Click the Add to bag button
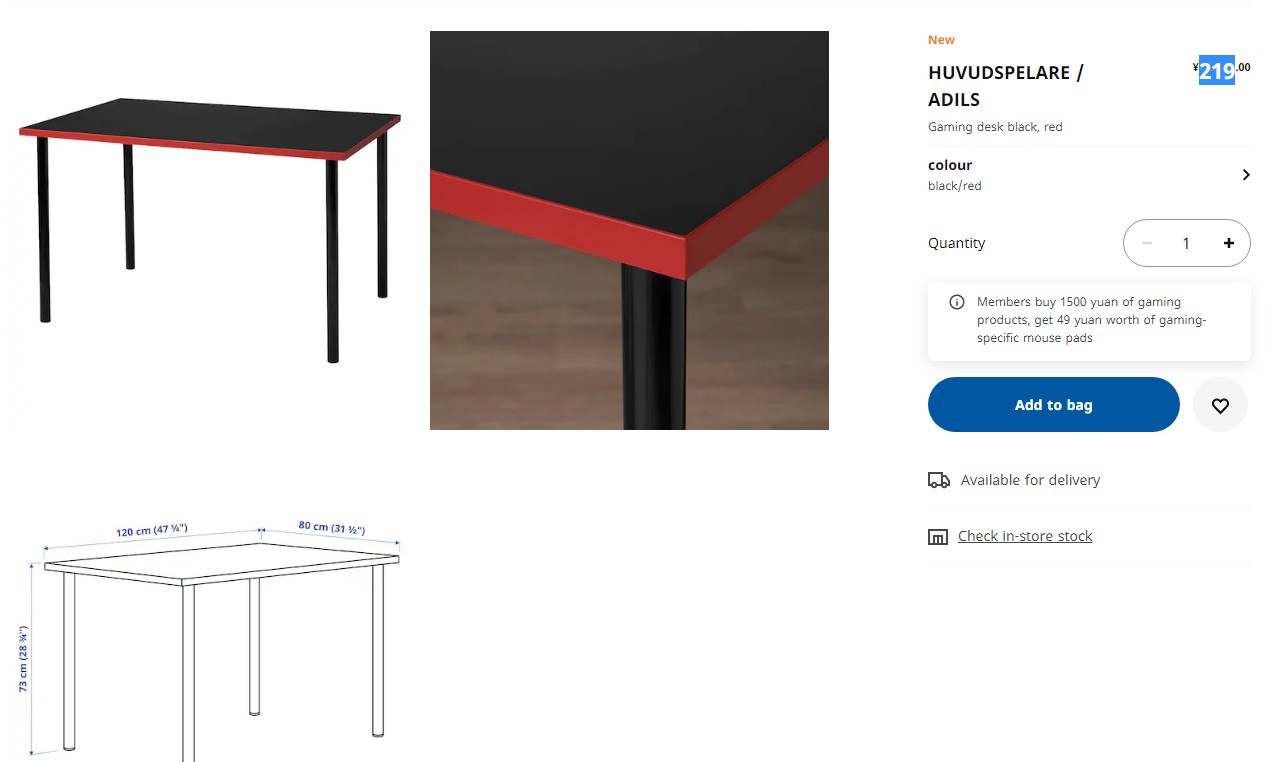The height and width of the screenshot is (762, 1271). pyautogui.click(x=1054, y=405)
